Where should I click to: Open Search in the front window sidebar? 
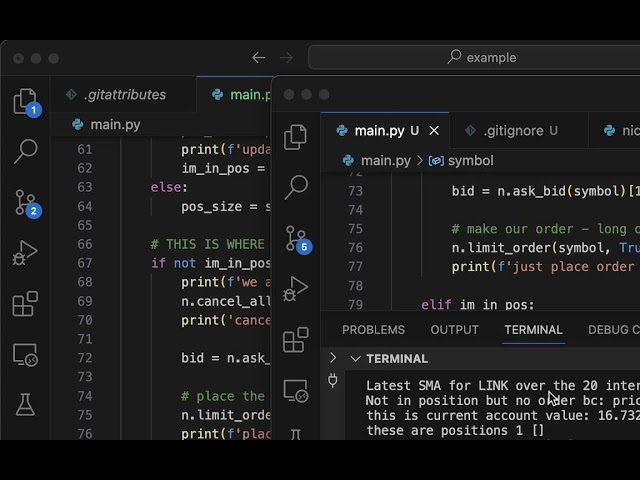point(296,187)
